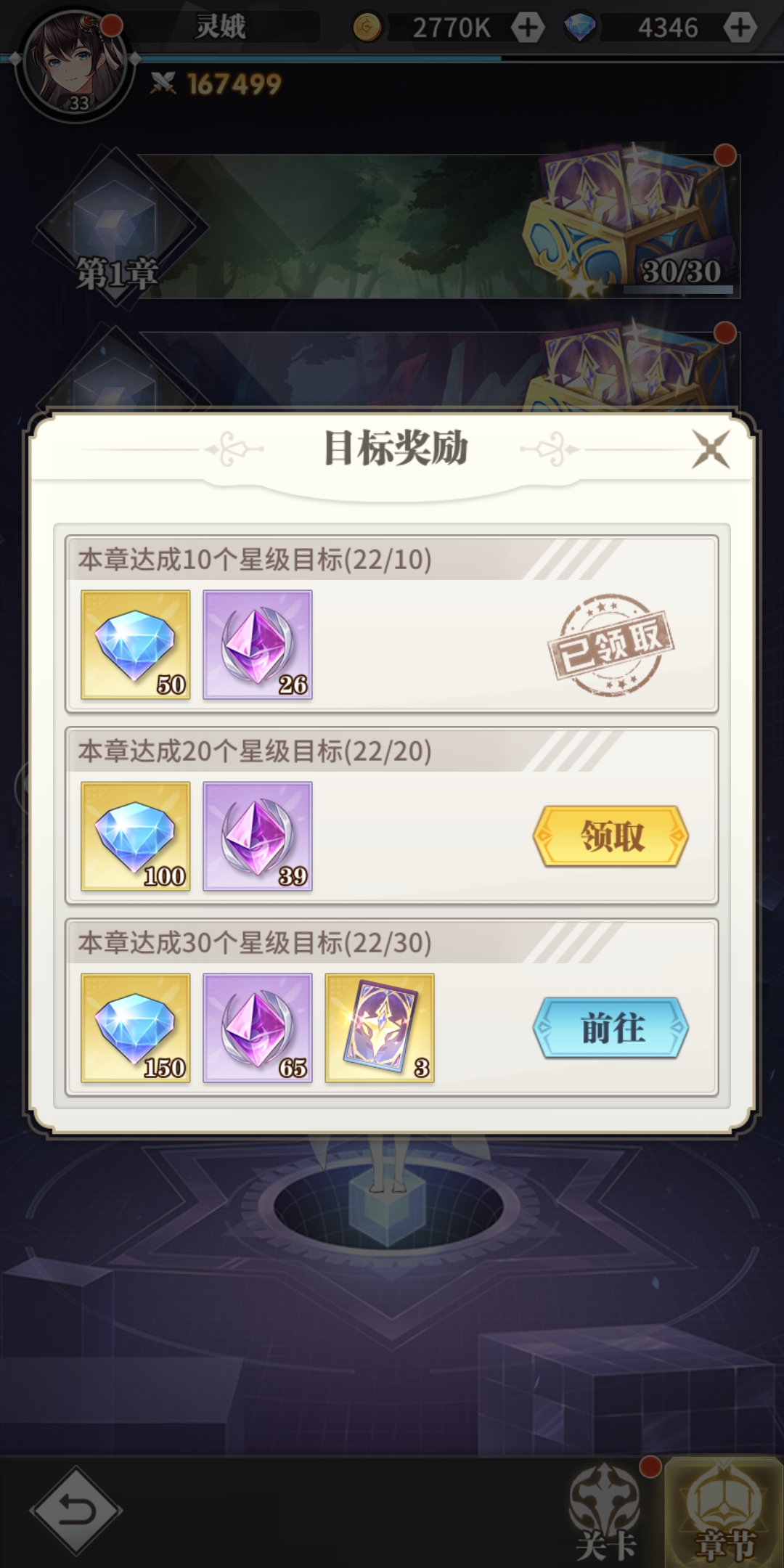Tap the 前往 button for 30-star goal
This screenshot has width=784, height=1568.
coord(611,1028)
